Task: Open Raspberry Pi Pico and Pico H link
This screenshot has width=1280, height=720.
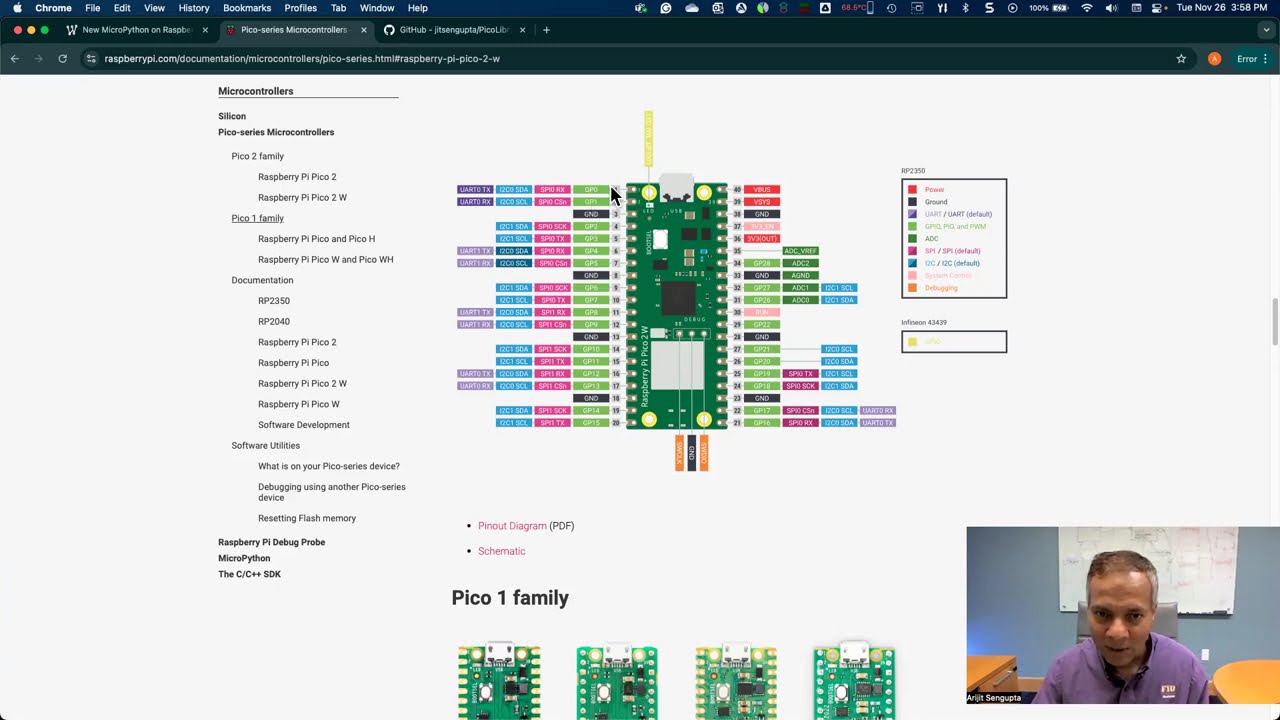Action: tap(316, 239)
